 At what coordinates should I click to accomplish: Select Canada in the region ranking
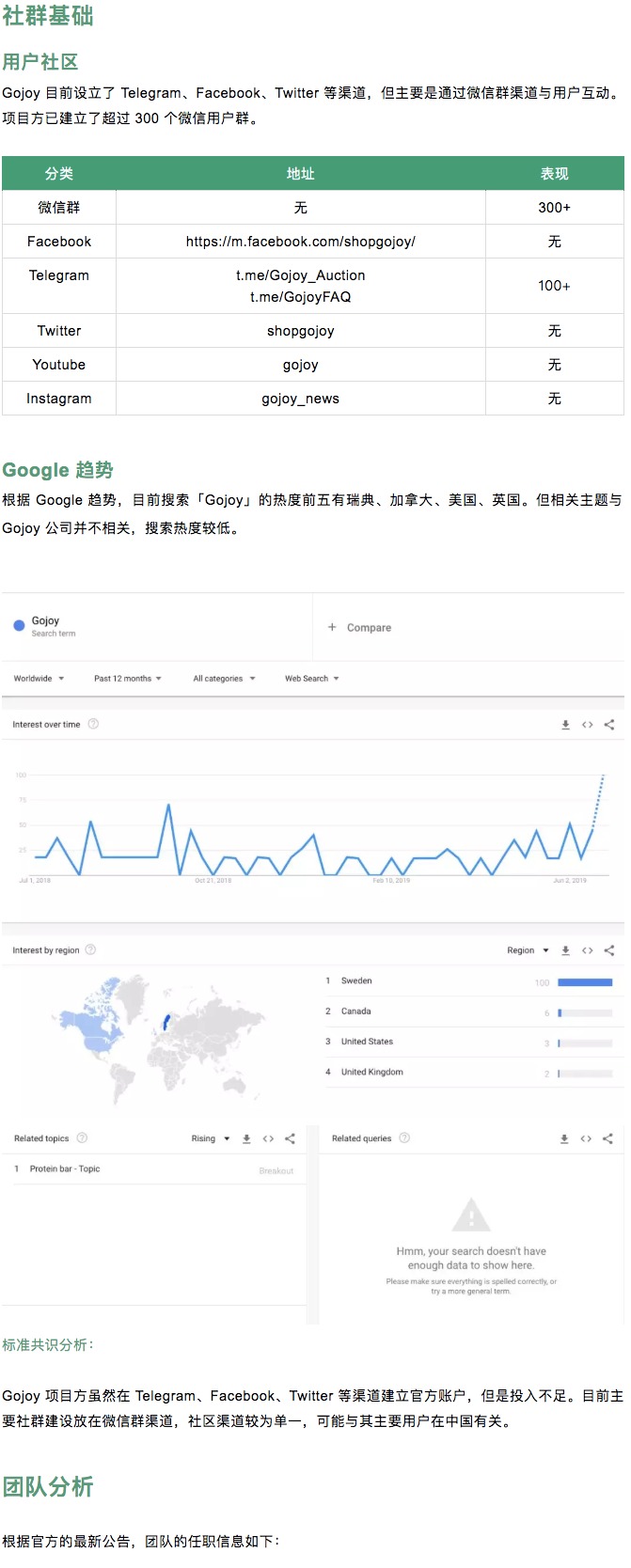pyautogui.click(x=355, y=1011)
